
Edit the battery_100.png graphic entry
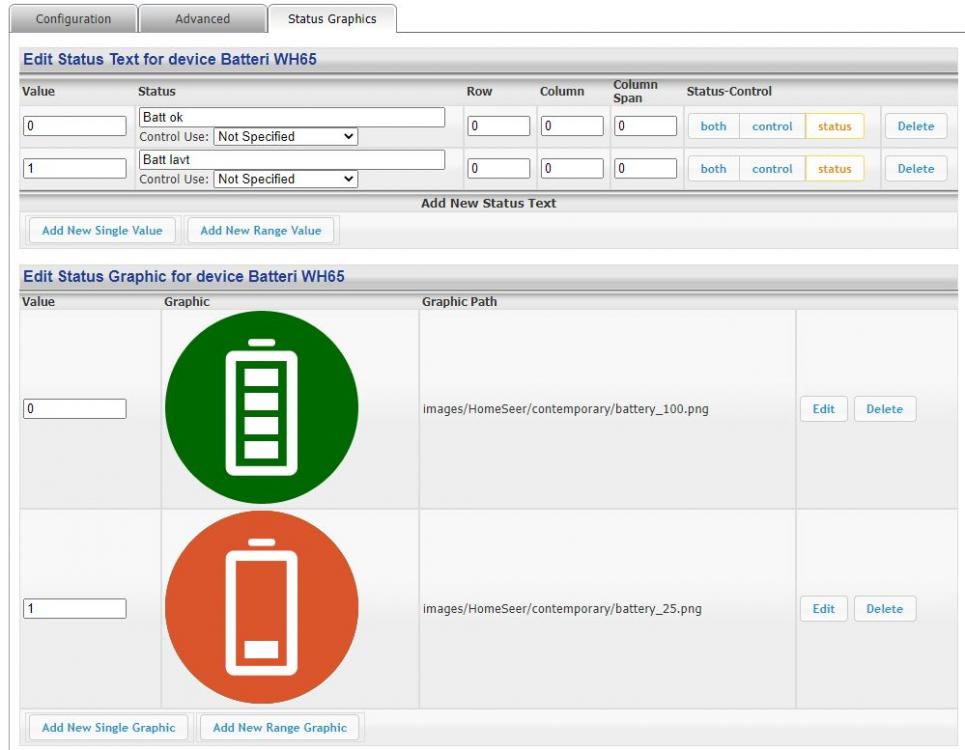click(823, 409)
